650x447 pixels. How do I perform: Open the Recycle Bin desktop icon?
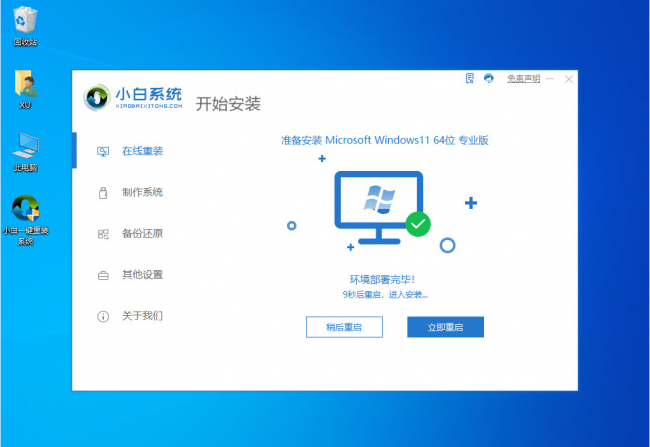(x=25, y=25)
